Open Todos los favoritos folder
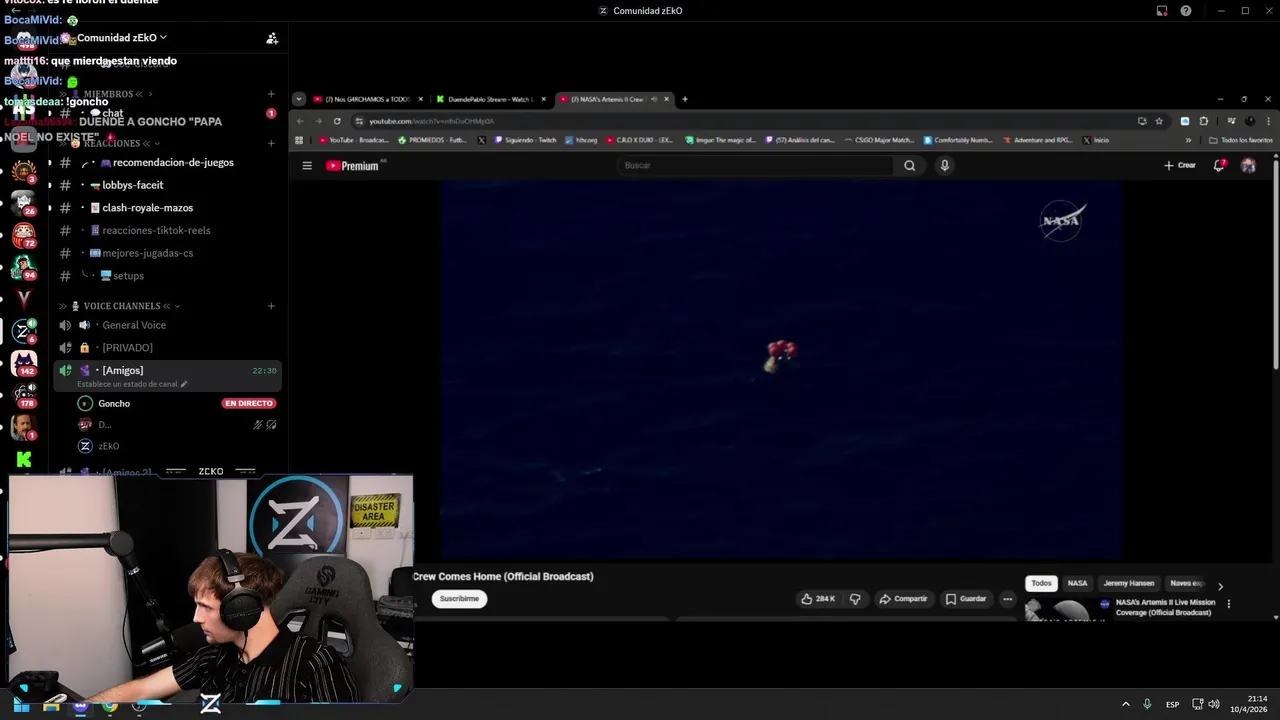Screen dimensions: 1280x720 pyautogui.click(x=1241, y=140)
